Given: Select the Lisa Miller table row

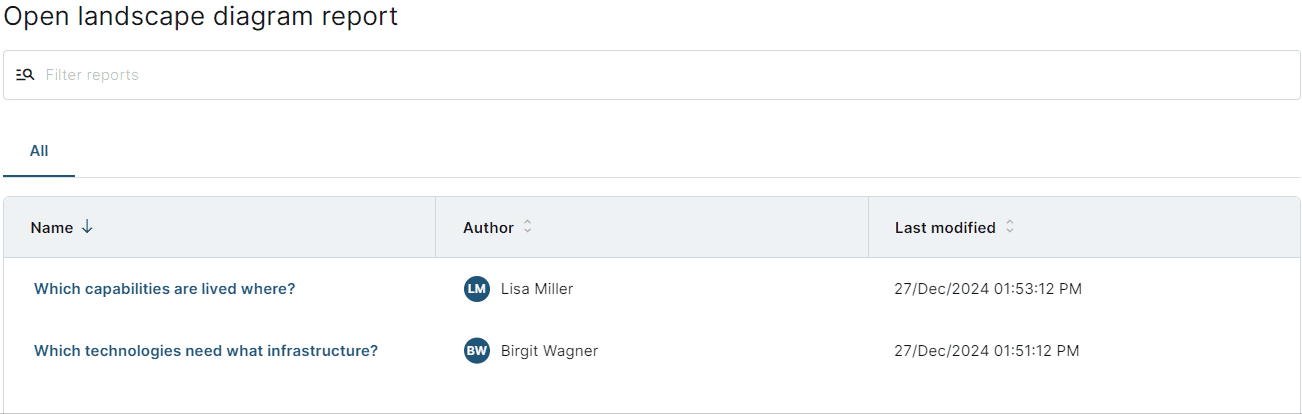Looking at the screenshot, I should (652, 289).
